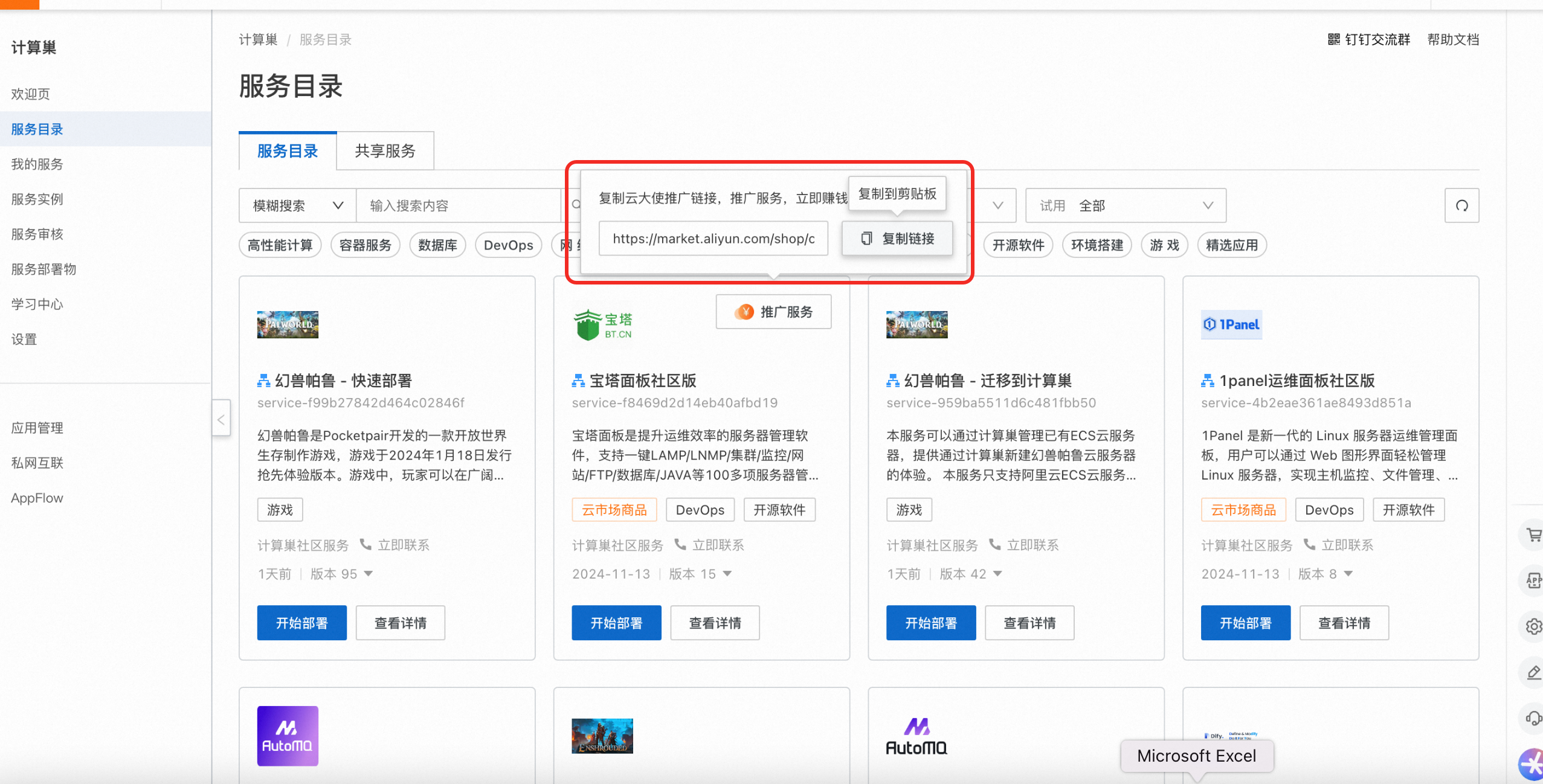1543x784 pixels.
Task: Filter by 数据库 tag
Action: coord(437,245)
